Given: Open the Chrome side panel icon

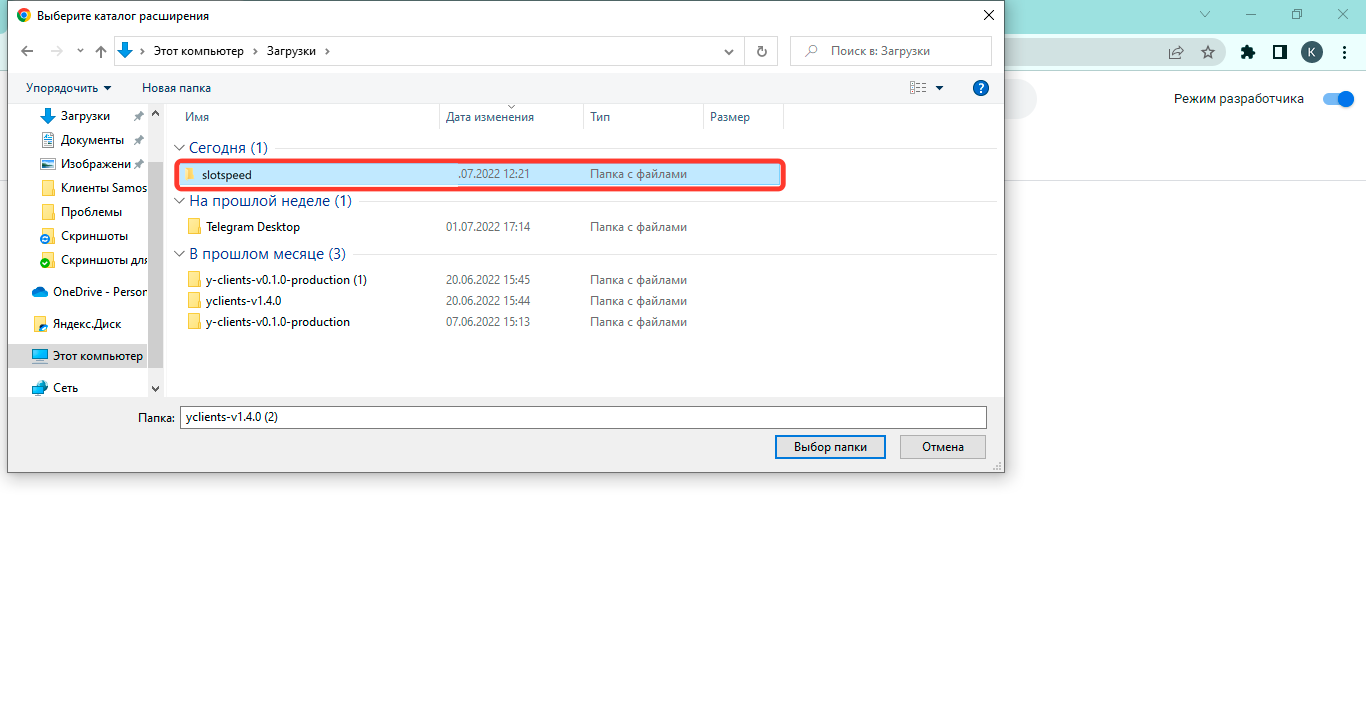Looking at the screenshot, I should (1279, 52).
